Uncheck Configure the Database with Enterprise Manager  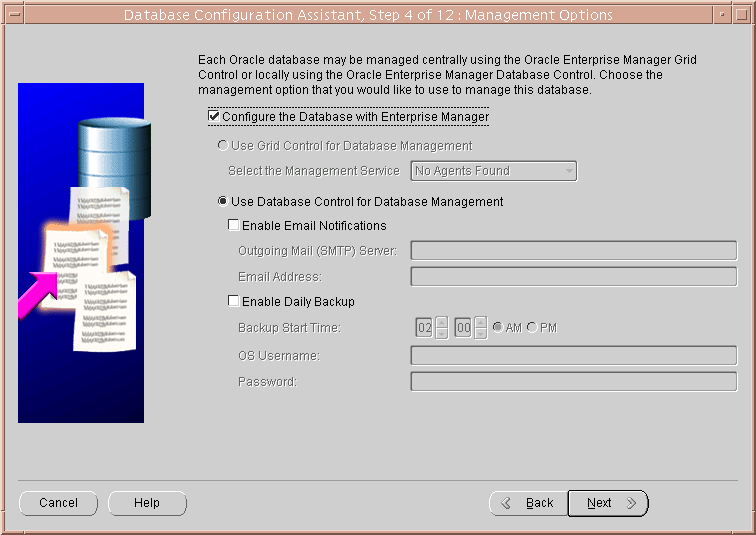[214, 117]
